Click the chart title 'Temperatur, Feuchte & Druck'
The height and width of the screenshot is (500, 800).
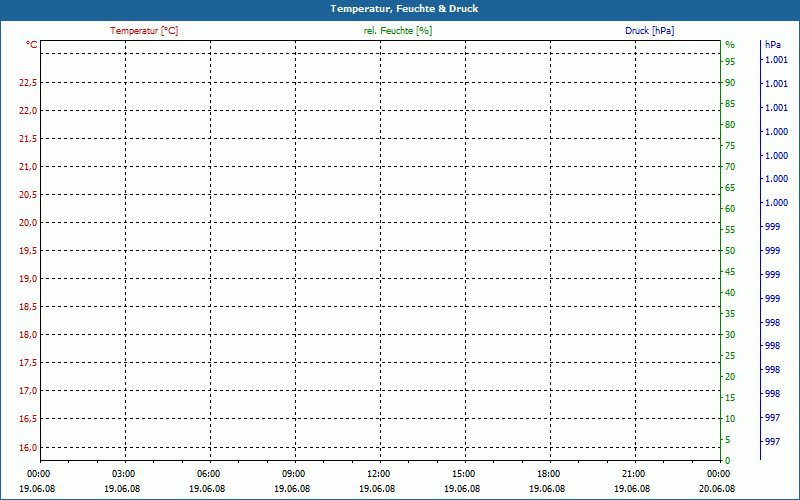pos(404,9)
